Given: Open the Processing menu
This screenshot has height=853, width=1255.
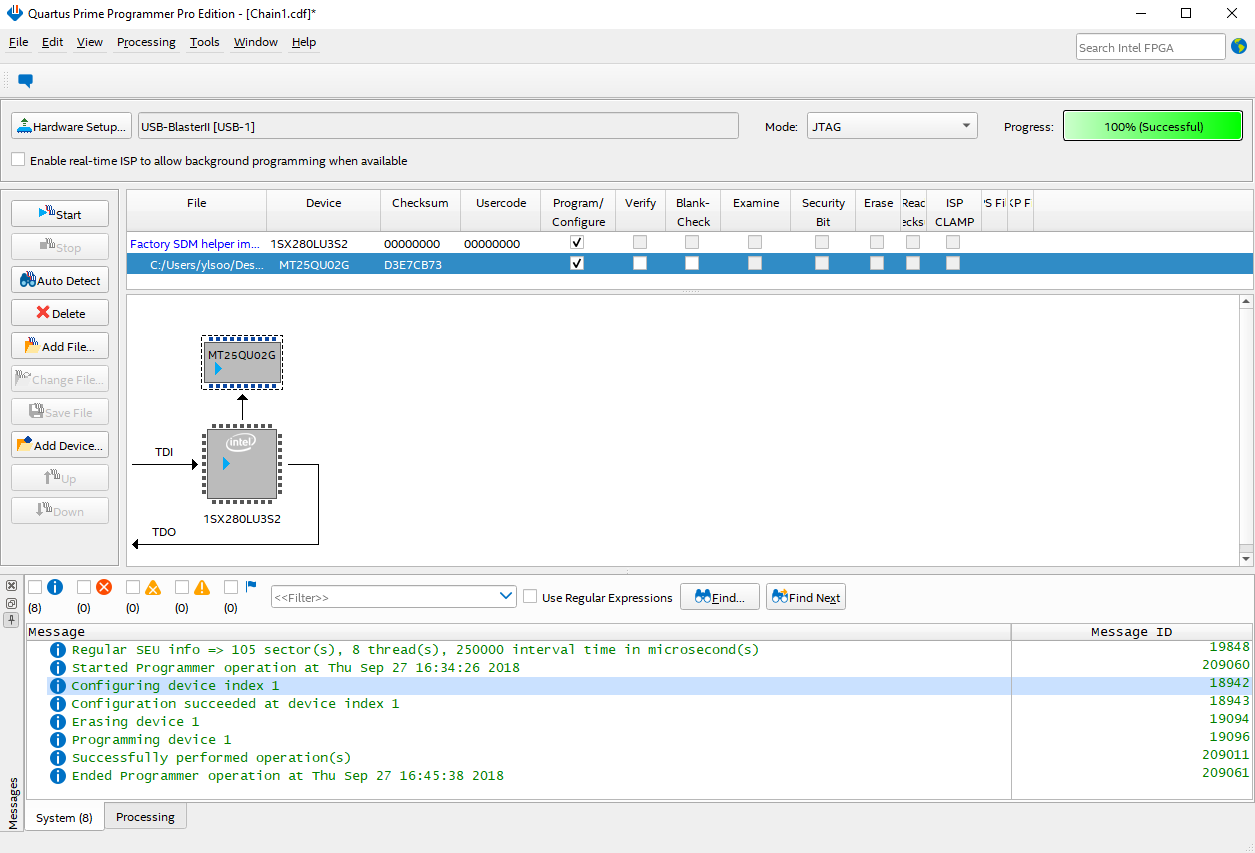Looking at the screenshot, I should [146, 42].
